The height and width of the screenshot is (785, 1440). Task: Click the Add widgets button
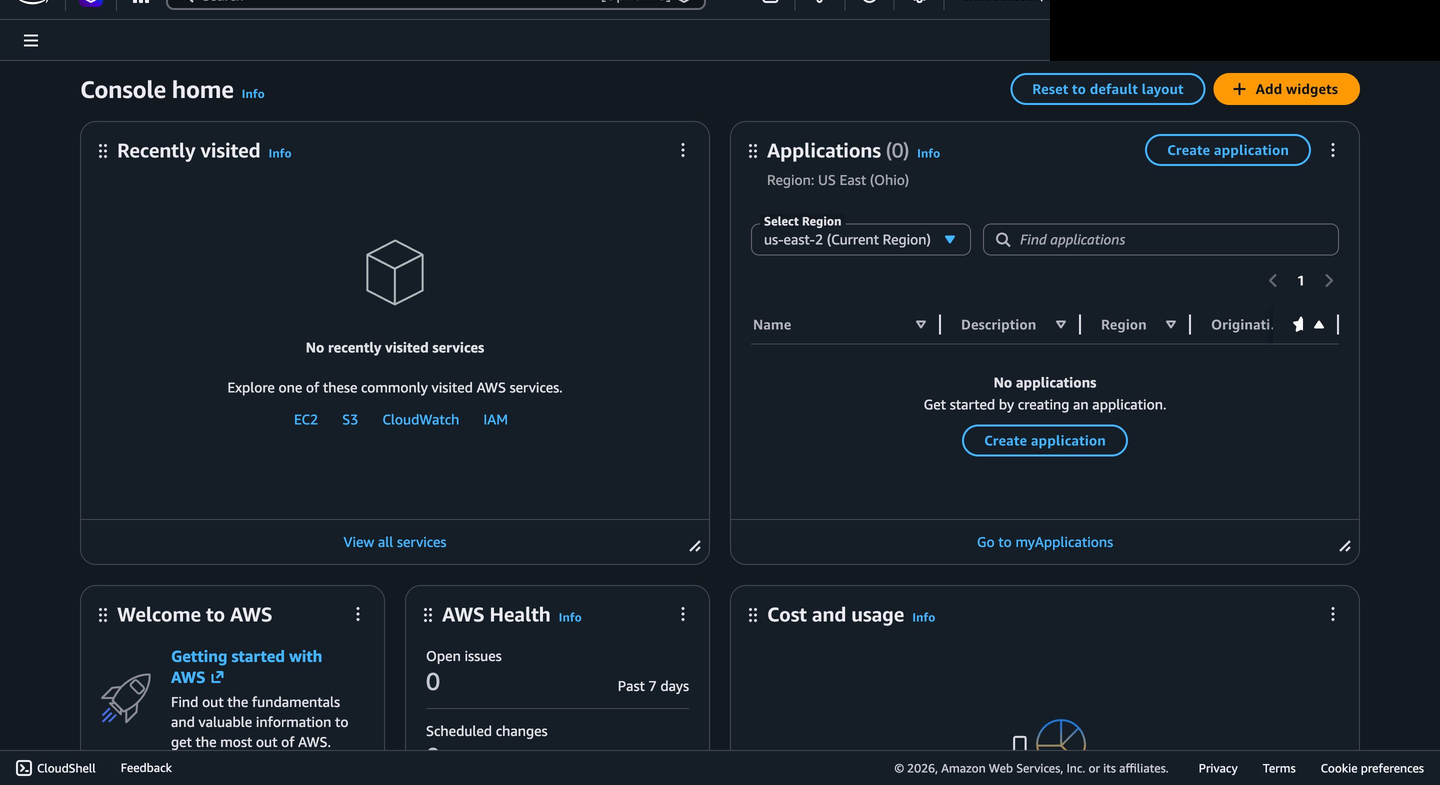pos(1286,89)
